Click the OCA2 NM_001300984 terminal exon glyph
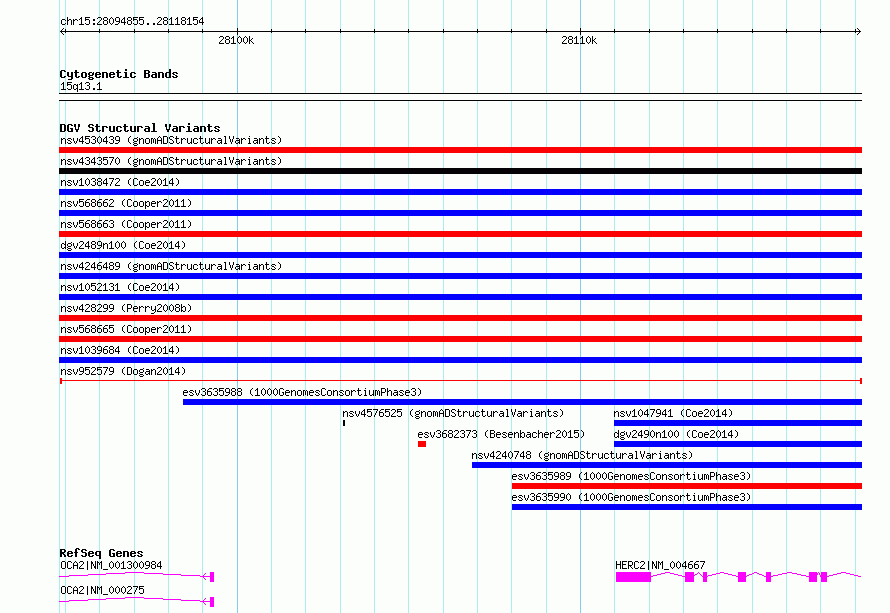Viewport: 890px width, 613px height. [212, 577]
